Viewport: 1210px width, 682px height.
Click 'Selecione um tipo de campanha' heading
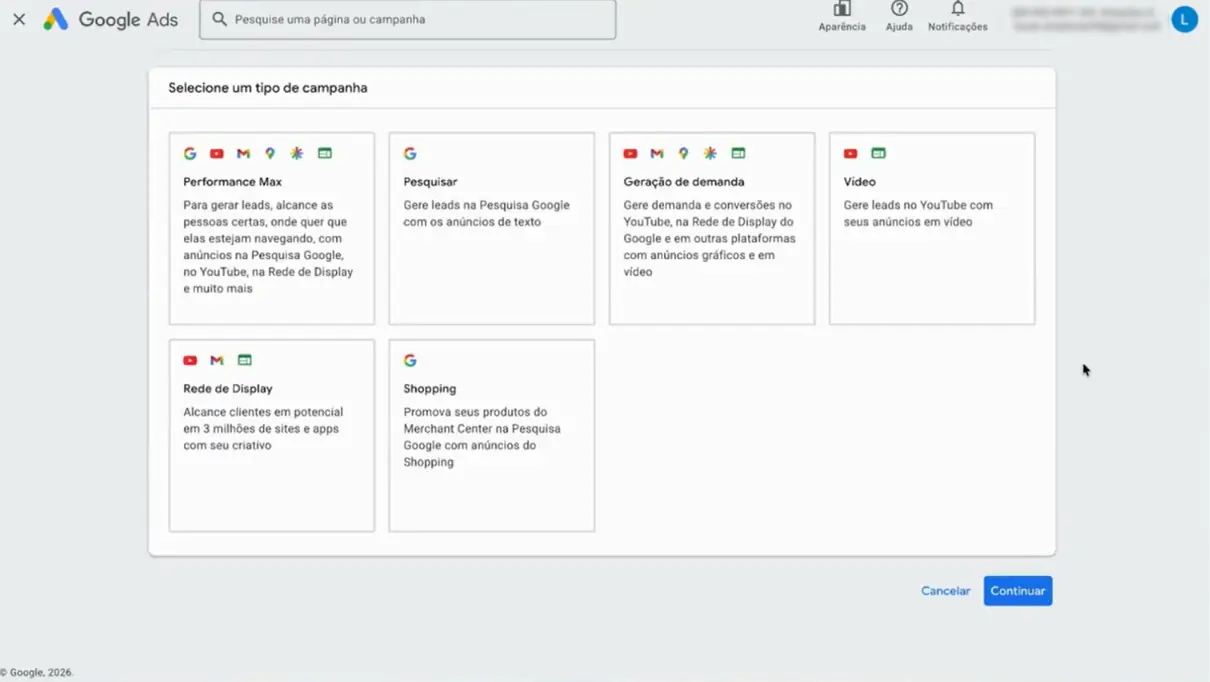click(x=268, y=88)
